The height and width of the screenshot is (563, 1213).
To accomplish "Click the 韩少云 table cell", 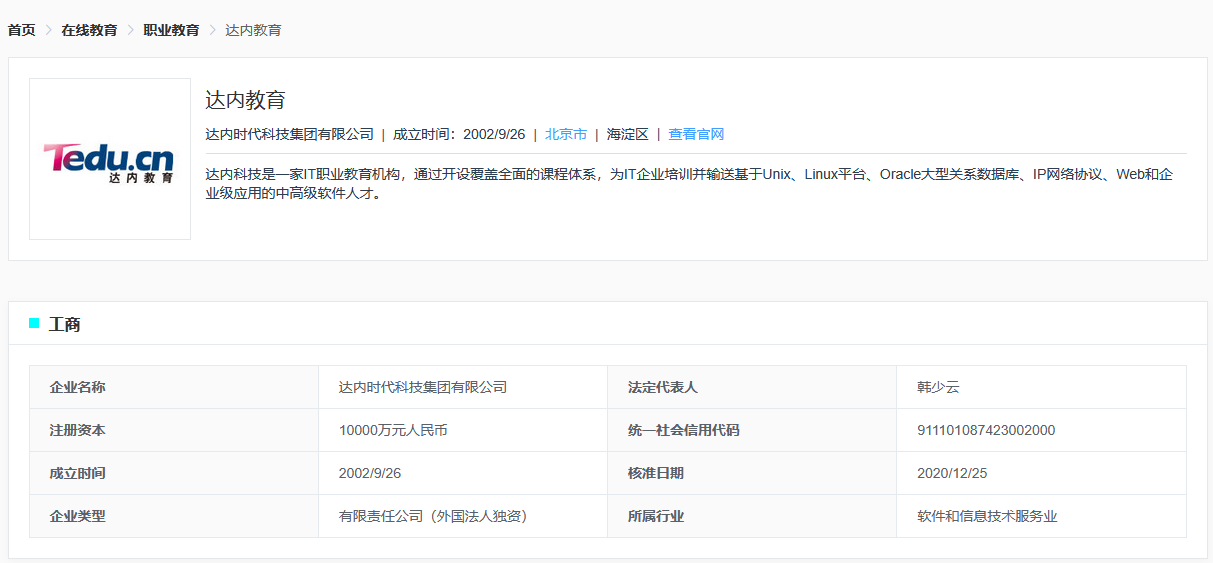I will [938, 387].
